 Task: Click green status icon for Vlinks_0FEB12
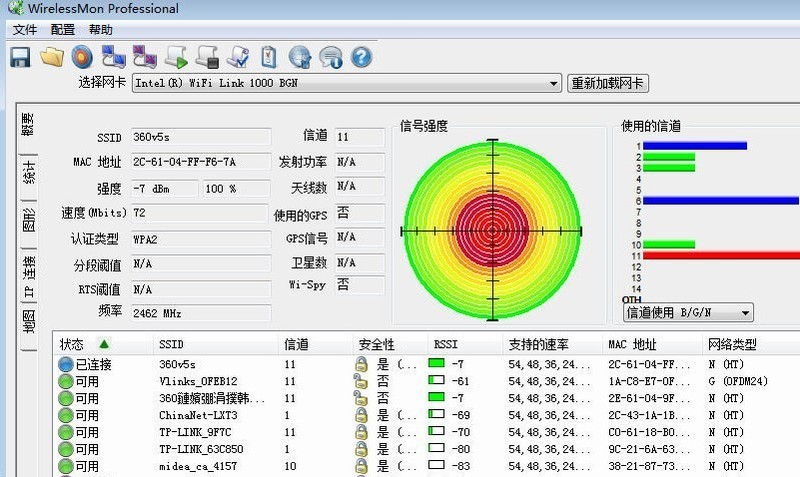click(x=66, y=381)
